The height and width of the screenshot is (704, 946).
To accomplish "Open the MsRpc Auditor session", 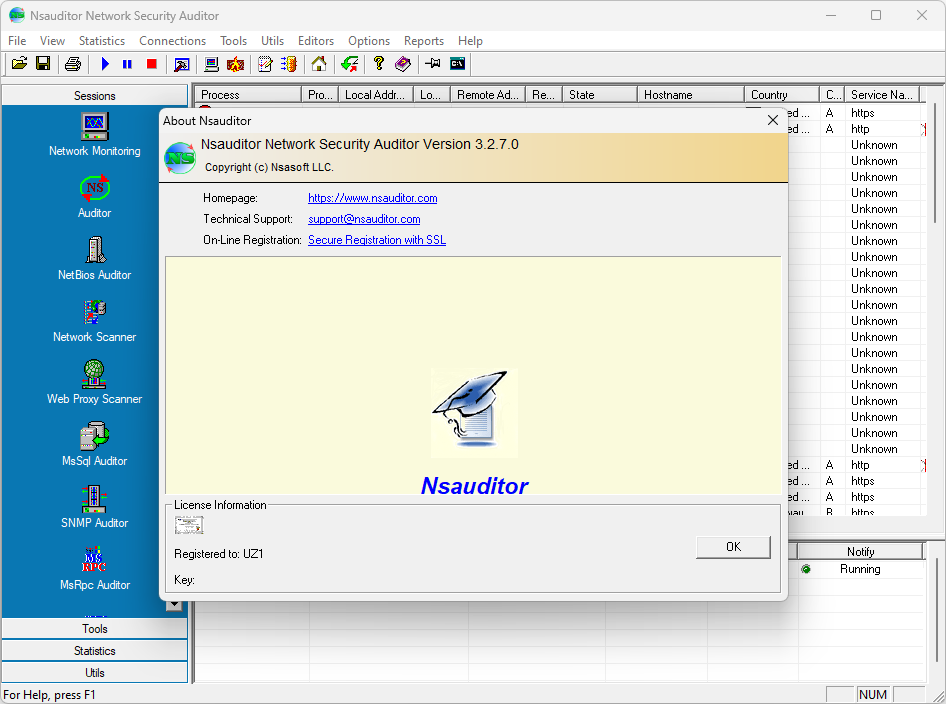I will point(95,569).
